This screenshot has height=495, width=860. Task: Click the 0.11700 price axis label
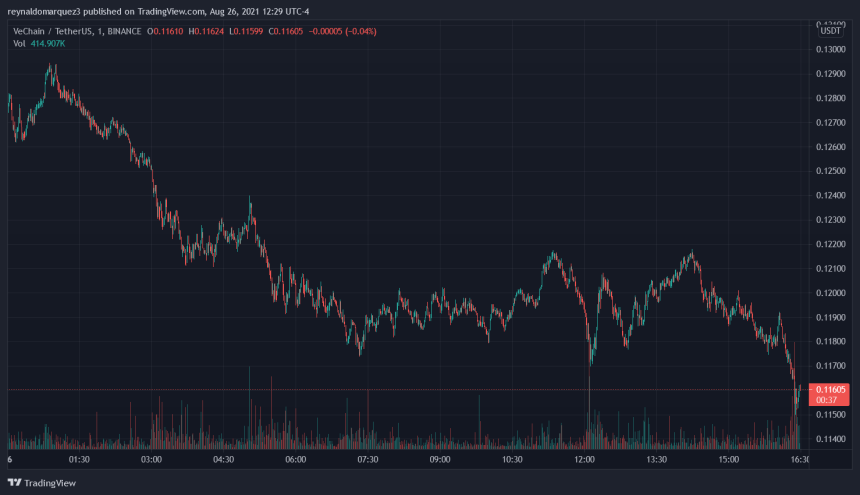(830, 366)
